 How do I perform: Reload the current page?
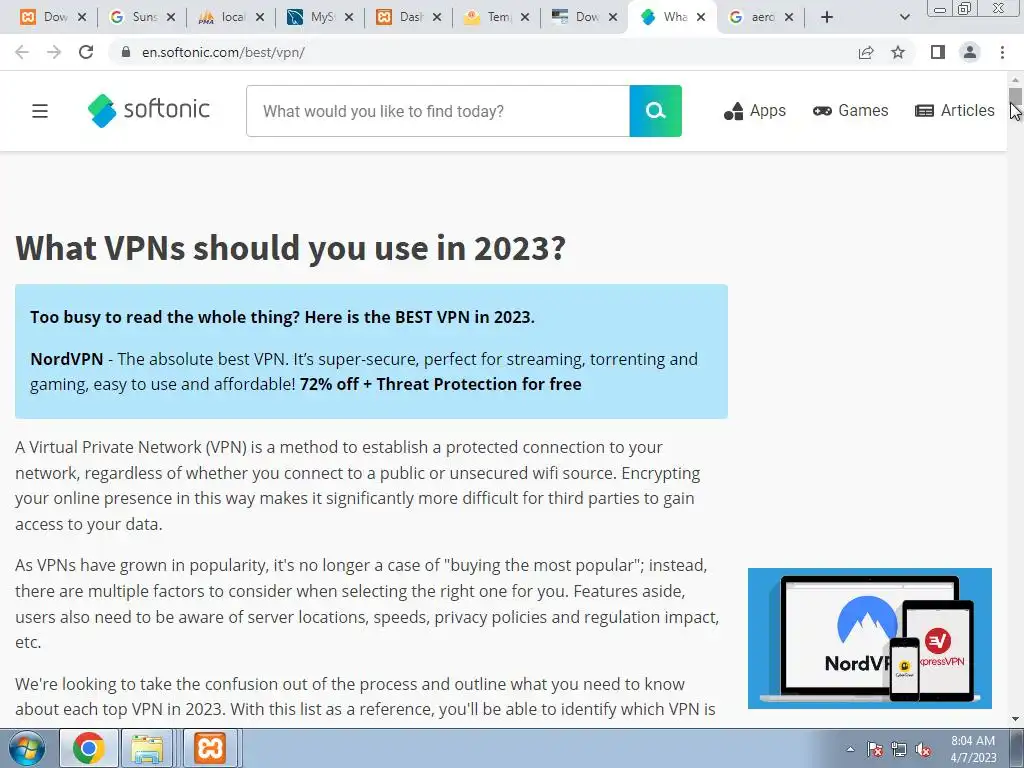point(86,52)
